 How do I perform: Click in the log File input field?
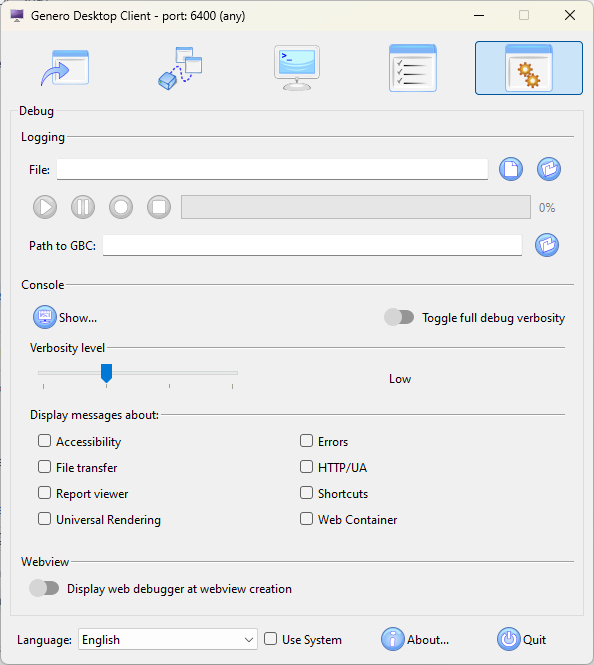tap(272, 169)
